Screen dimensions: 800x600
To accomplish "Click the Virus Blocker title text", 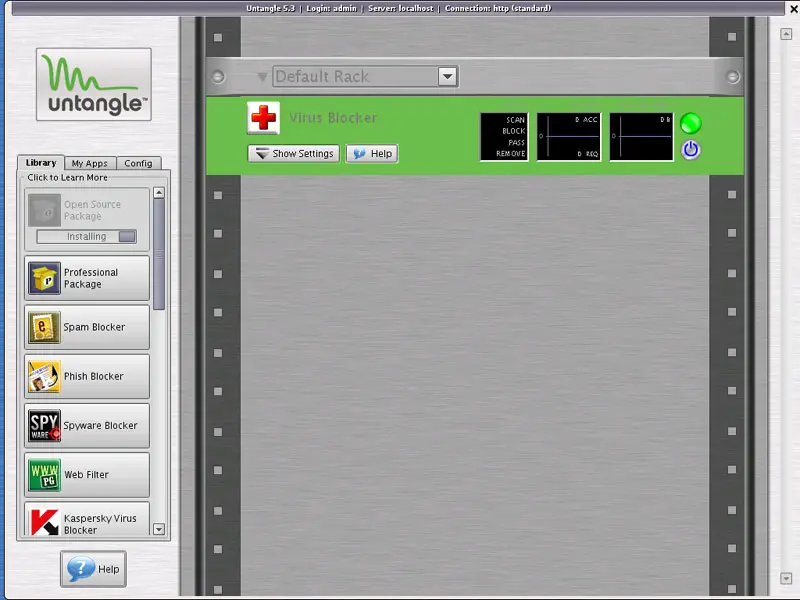I will click(333, 118).
